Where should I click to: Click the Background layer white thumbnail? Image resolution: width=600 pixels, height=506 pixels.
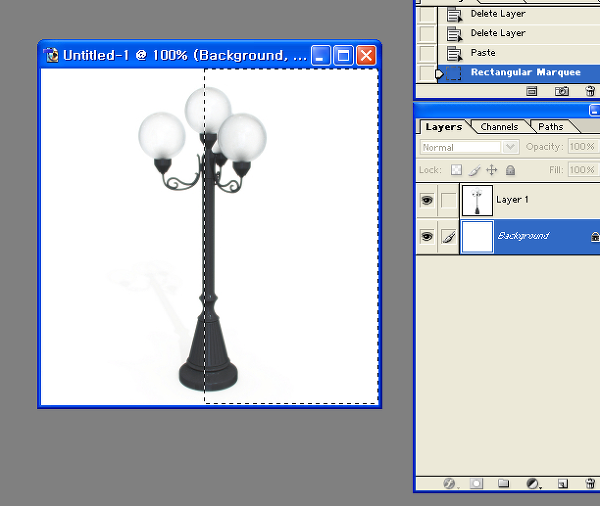click(477, 237)
